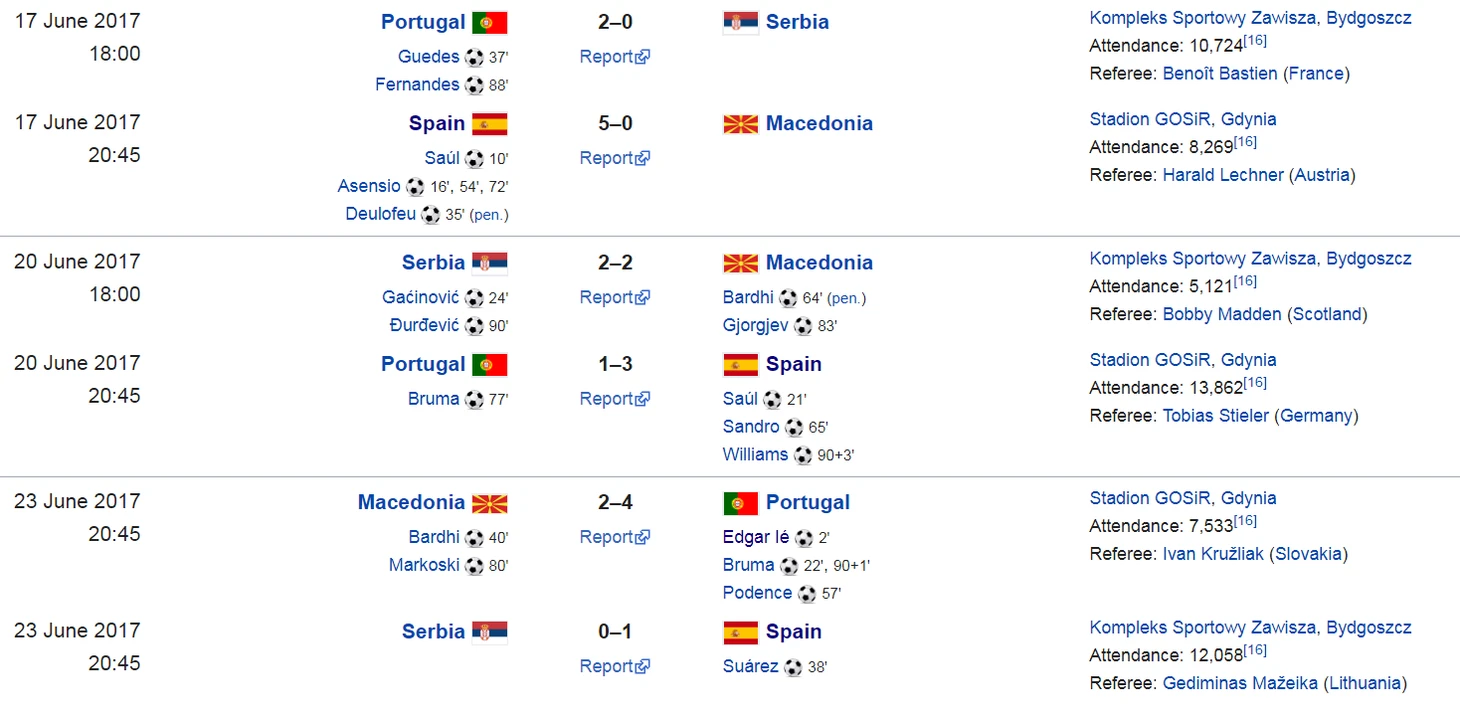Open the Edgar Ié player link

pos(756,537)
